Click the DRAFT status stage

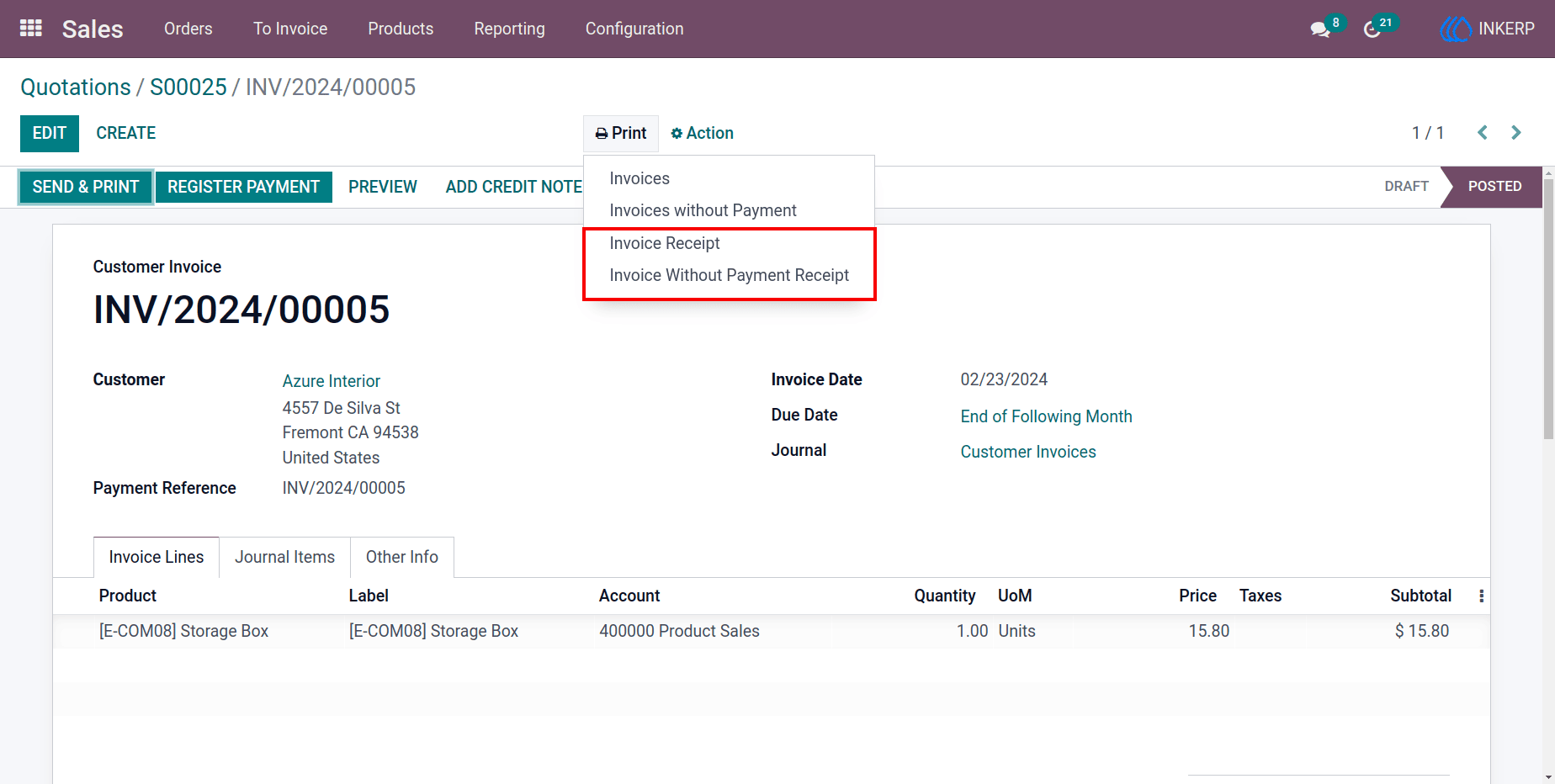(x=1406, y=186)
